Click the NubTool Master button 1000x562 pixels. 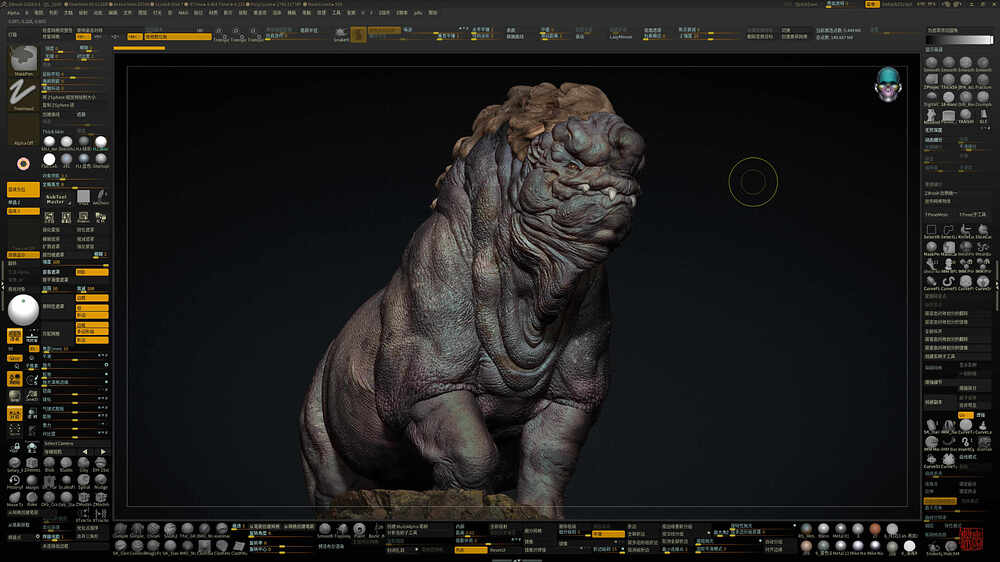pyautogui.click(x=57, y=199)
